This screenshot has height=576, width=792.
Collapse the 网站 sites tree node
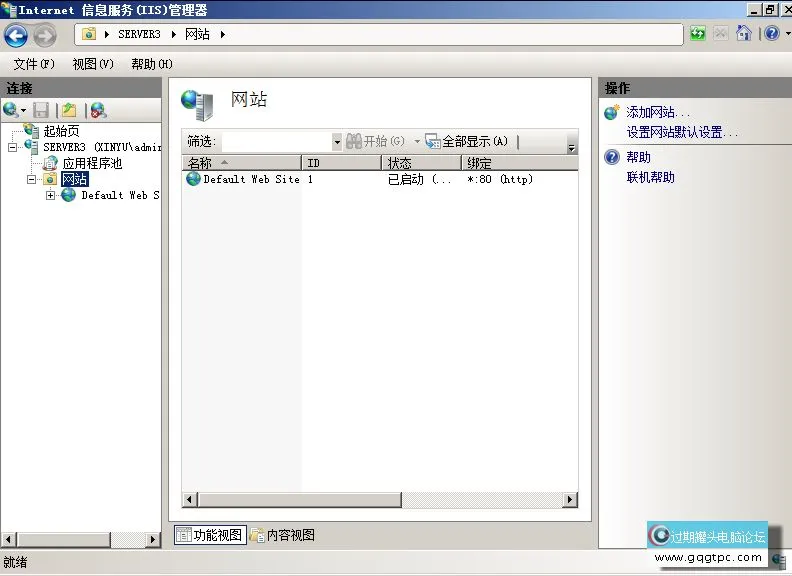(31, 179)
